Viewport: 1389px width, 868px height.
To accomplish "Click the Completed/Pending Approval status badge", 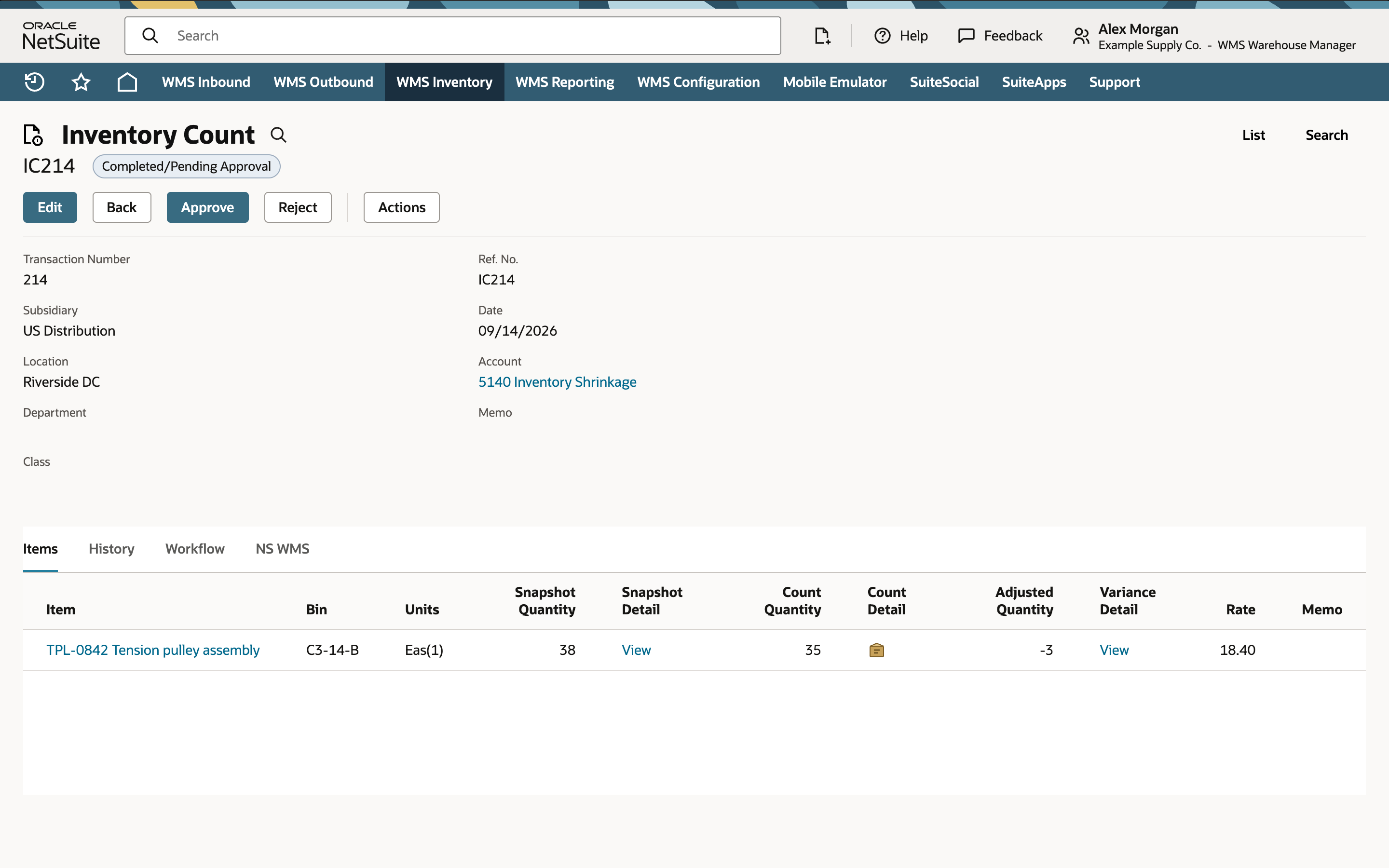I will tap(187, 166).
